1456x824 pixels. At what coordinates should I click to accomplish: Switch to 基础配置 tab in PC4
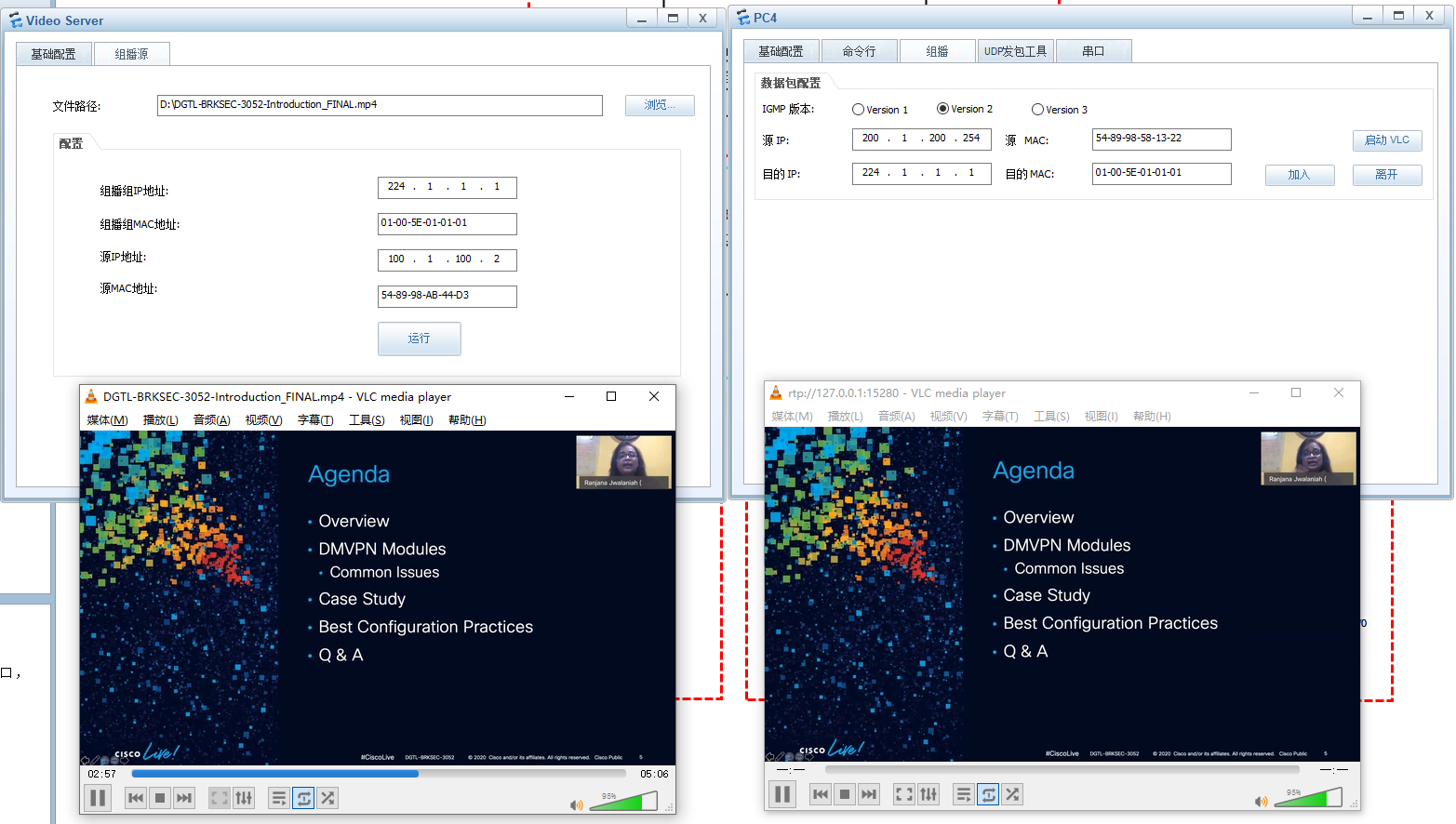(781, 51)
